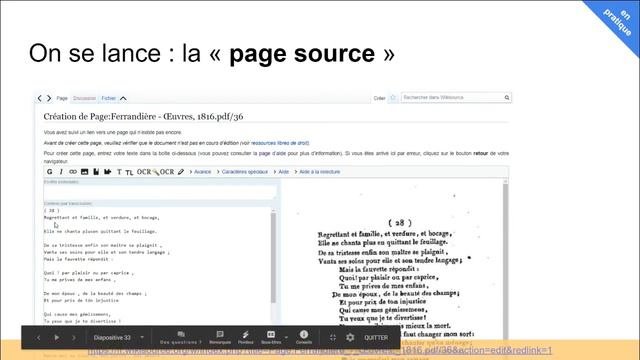Viewport: 640px width, 360px height.
Task: Open the page d'aide link
Action: point(272,153)
